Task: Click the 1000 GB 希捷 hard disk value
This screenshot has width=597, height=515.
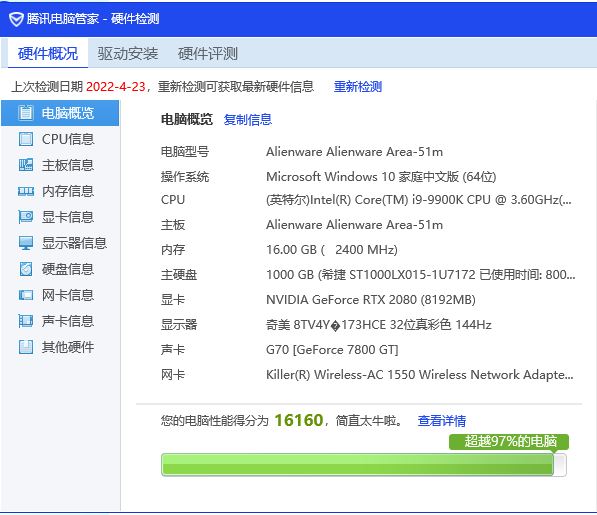Action: click(420, 274)
